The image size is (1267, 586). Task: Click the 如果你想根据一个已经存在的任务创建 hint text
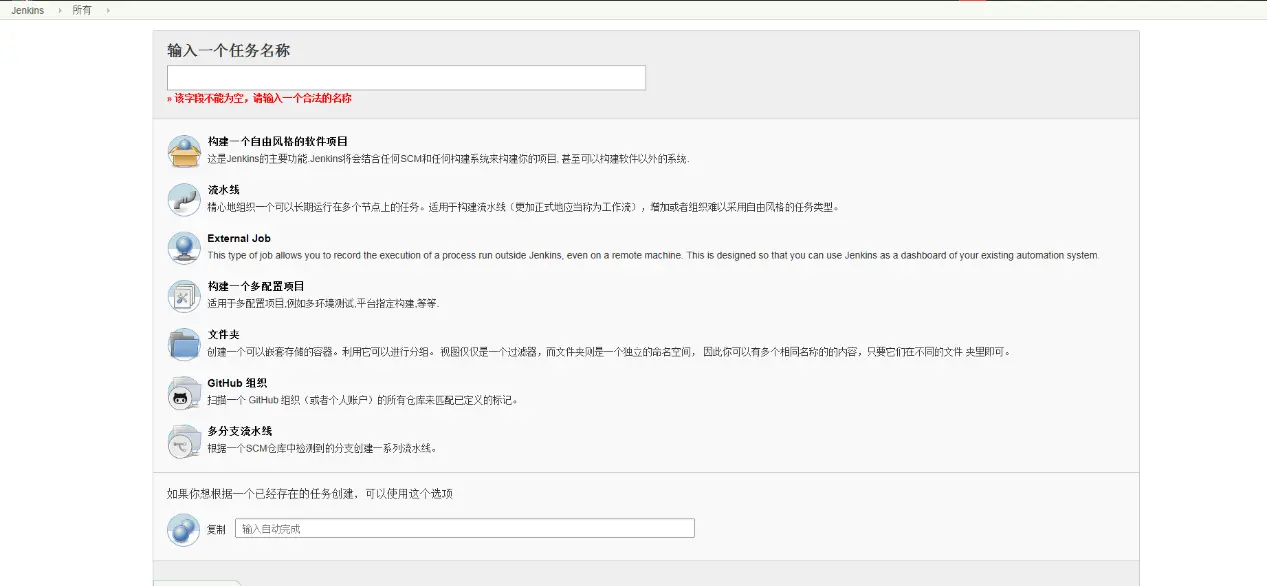[310, 493]
